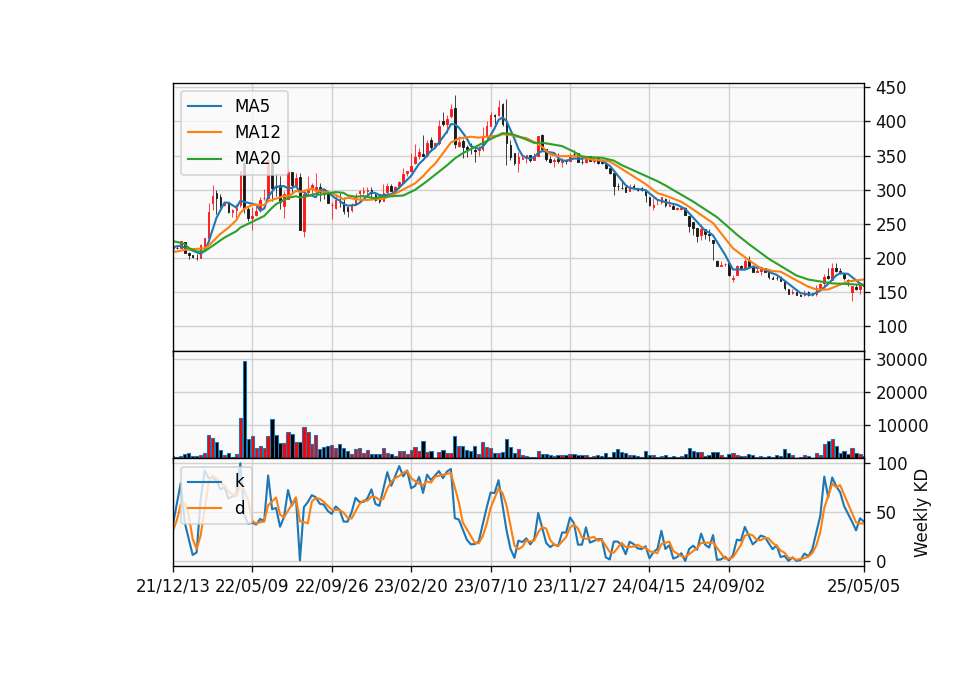The image size is (960, 690).
Task: Click the green MA20 legend line swatch
Action: 204,159
